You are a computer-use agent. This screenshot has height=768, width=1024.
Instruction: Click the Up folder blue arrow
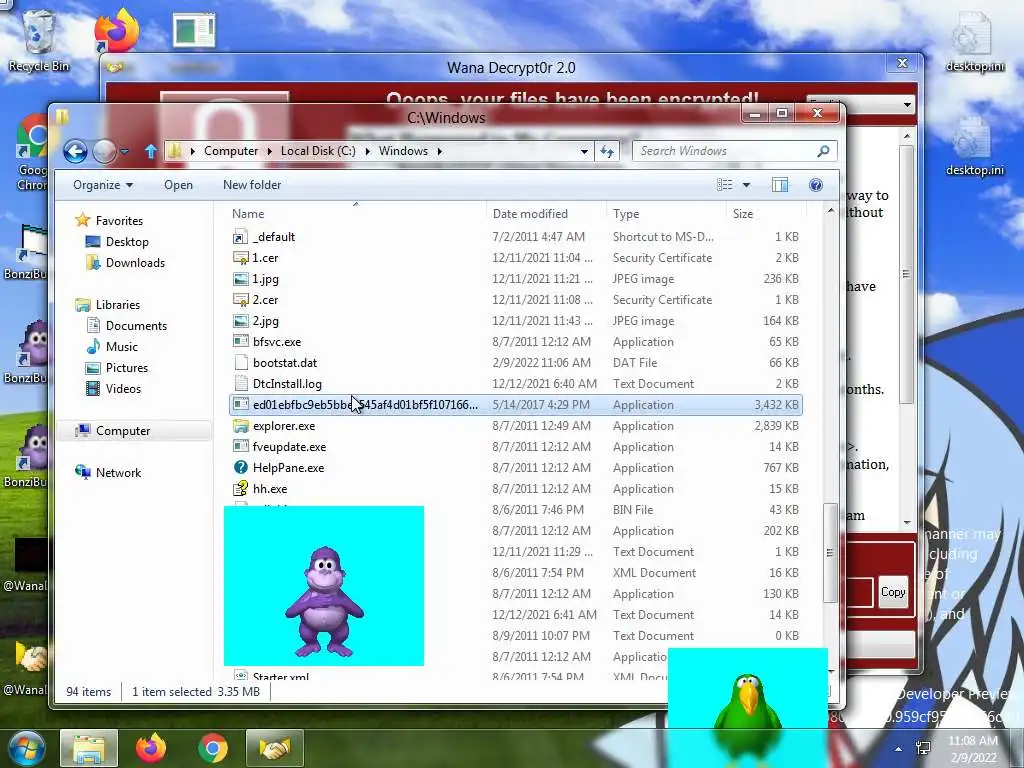[151, 152]
